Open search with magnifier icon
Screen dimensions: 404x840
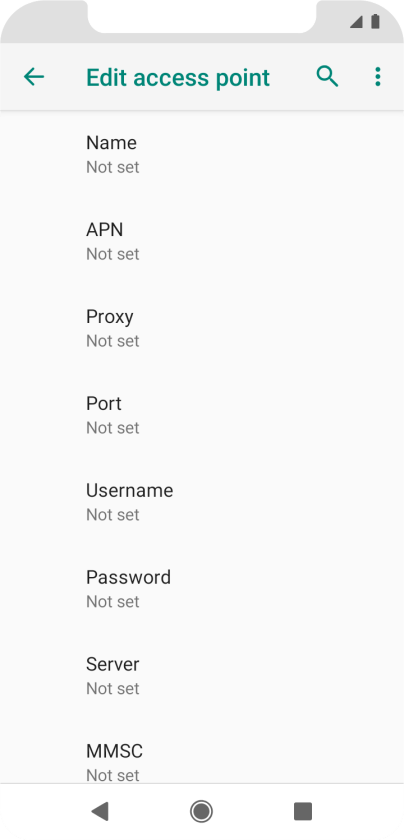327,77
